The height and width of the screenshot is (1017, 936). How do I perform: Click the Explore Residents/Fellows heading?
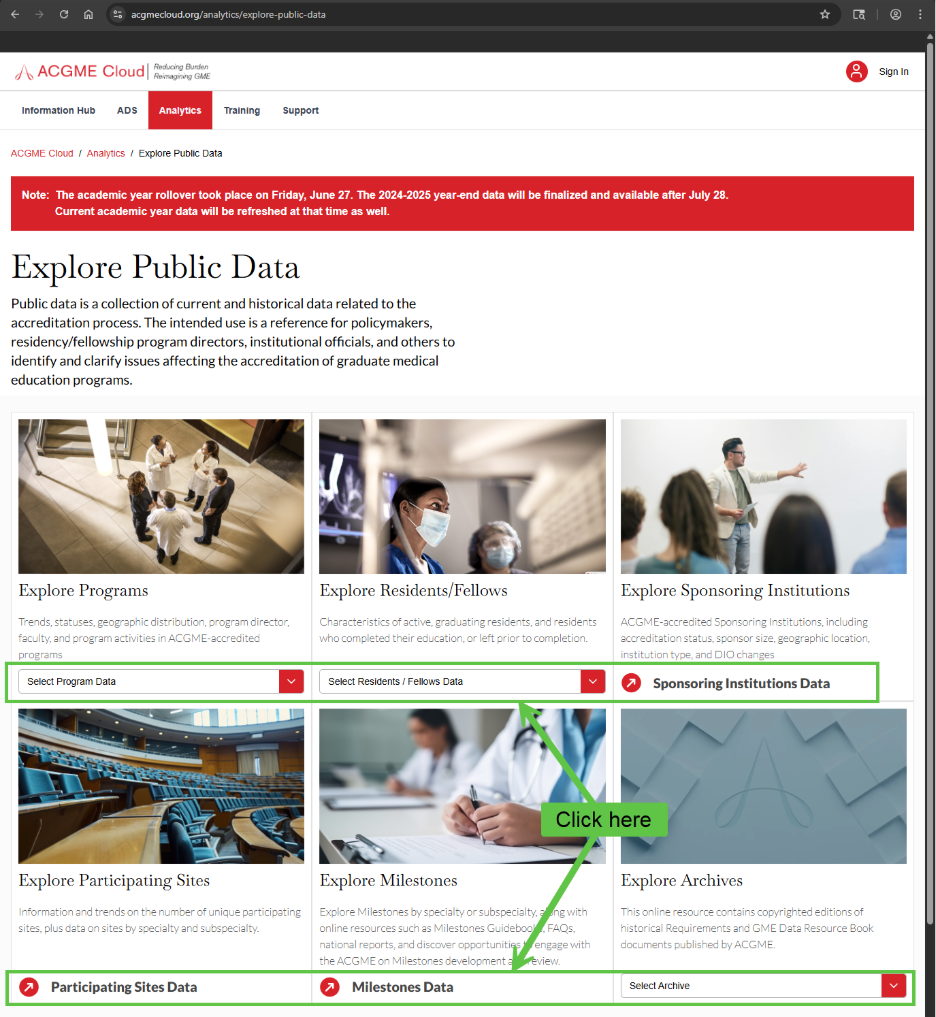coord(413,591)
